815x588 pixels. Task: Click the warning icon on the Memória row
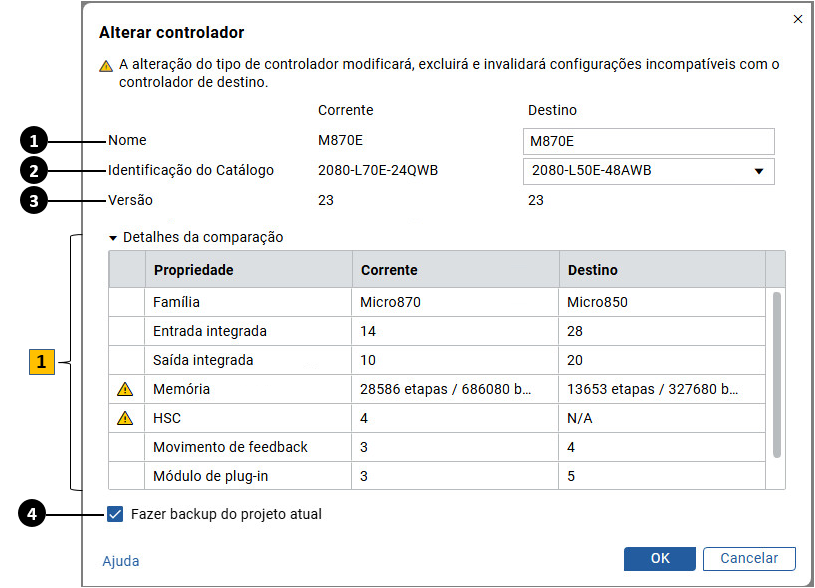125,389
